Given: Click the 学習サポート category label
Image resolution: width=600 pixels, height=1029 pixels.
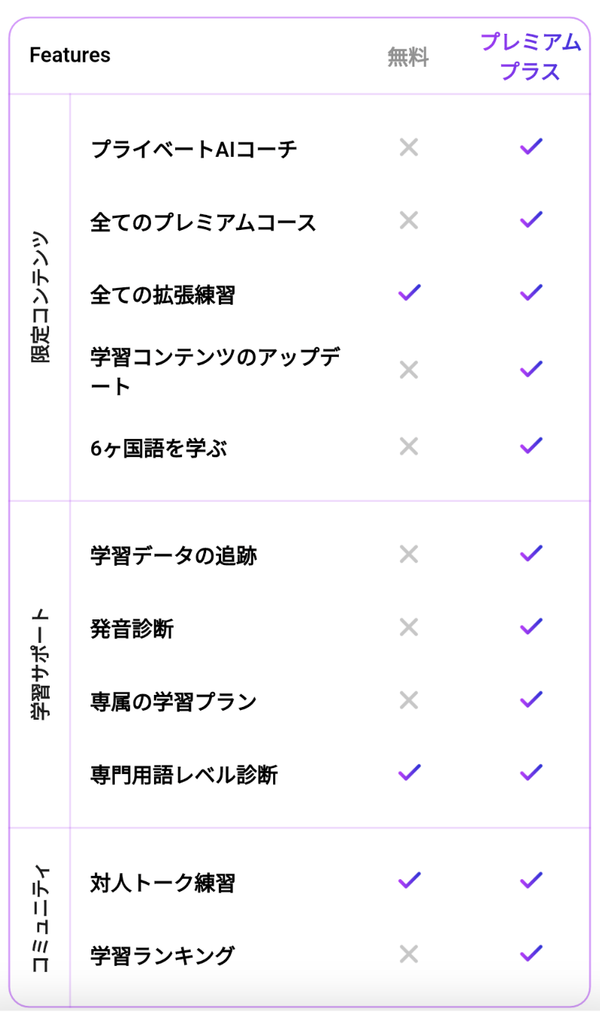Looking at the screenshot, I should point(40,663).
